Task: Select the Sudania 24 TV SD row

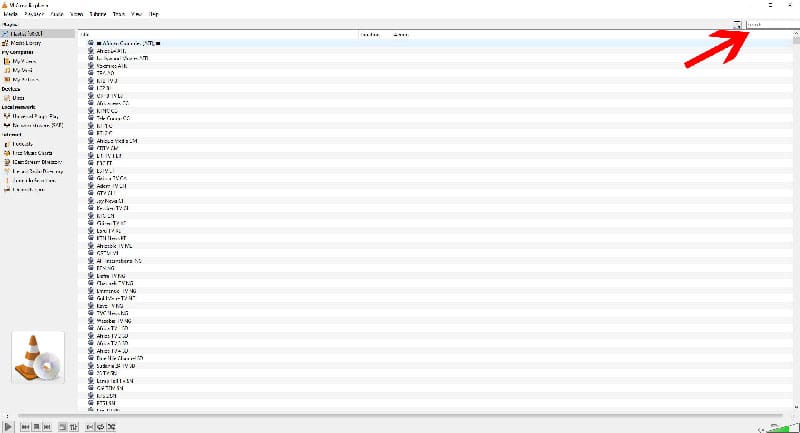Action: [x=435, y=366]
